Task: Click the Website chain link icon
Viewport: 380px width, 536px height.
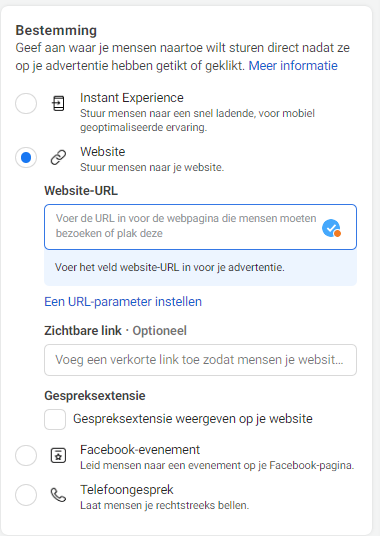Action: click(x=58, y=158)
